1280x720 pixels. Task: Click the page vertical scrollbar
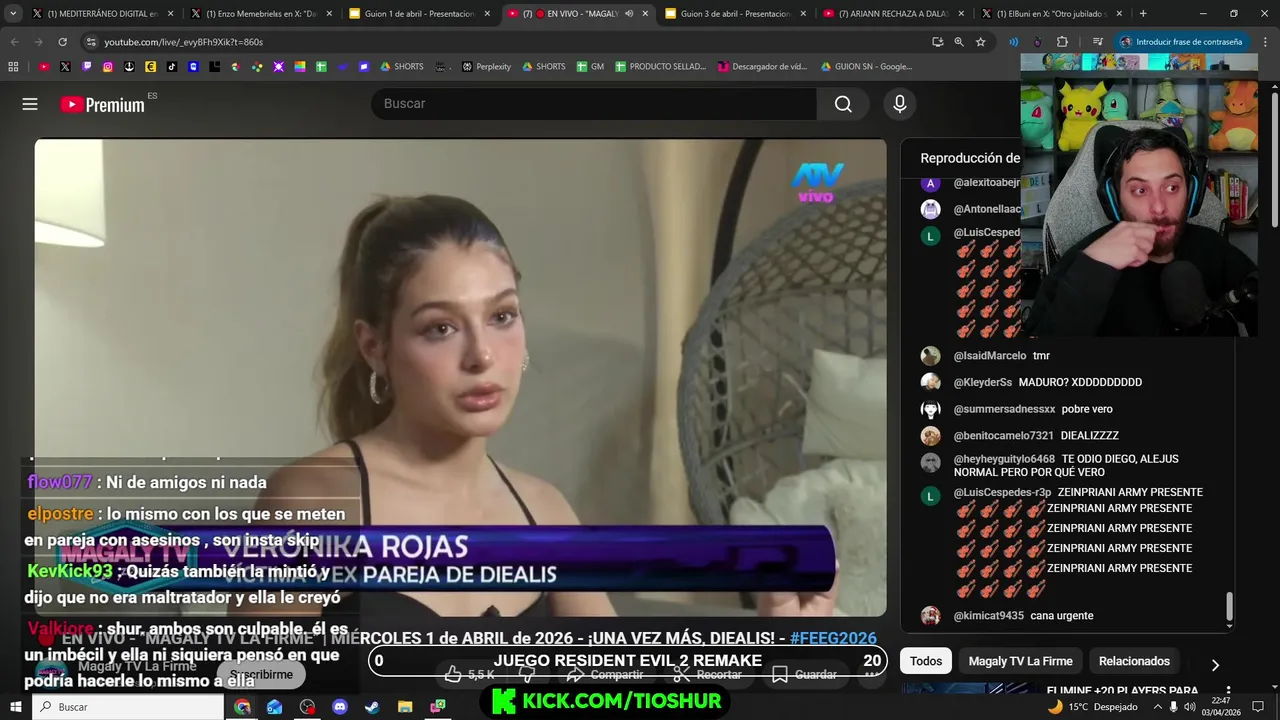[1274, 160]
